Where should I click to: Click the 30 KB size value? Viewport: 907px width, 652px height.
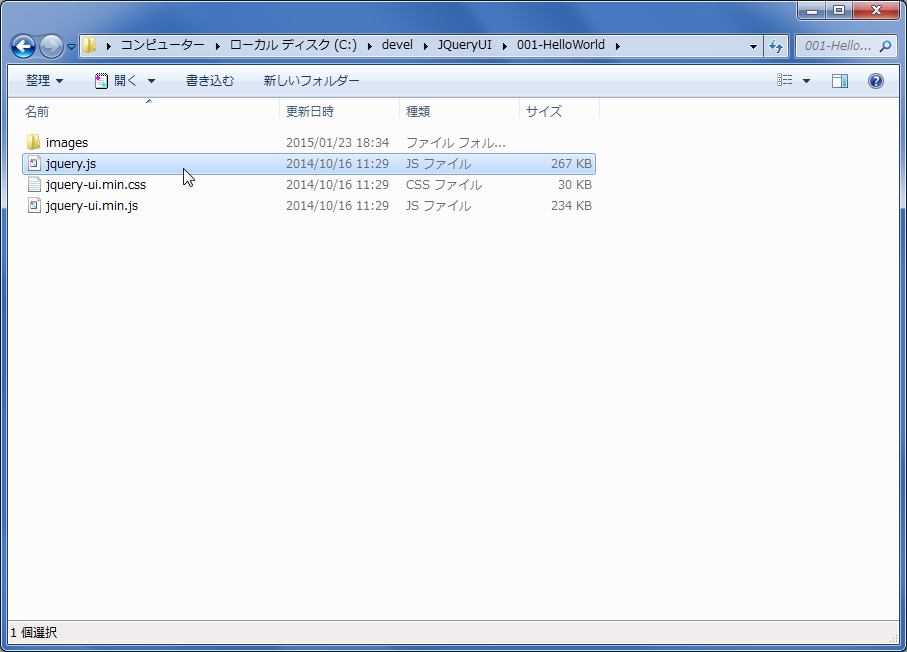click(574, 185)
